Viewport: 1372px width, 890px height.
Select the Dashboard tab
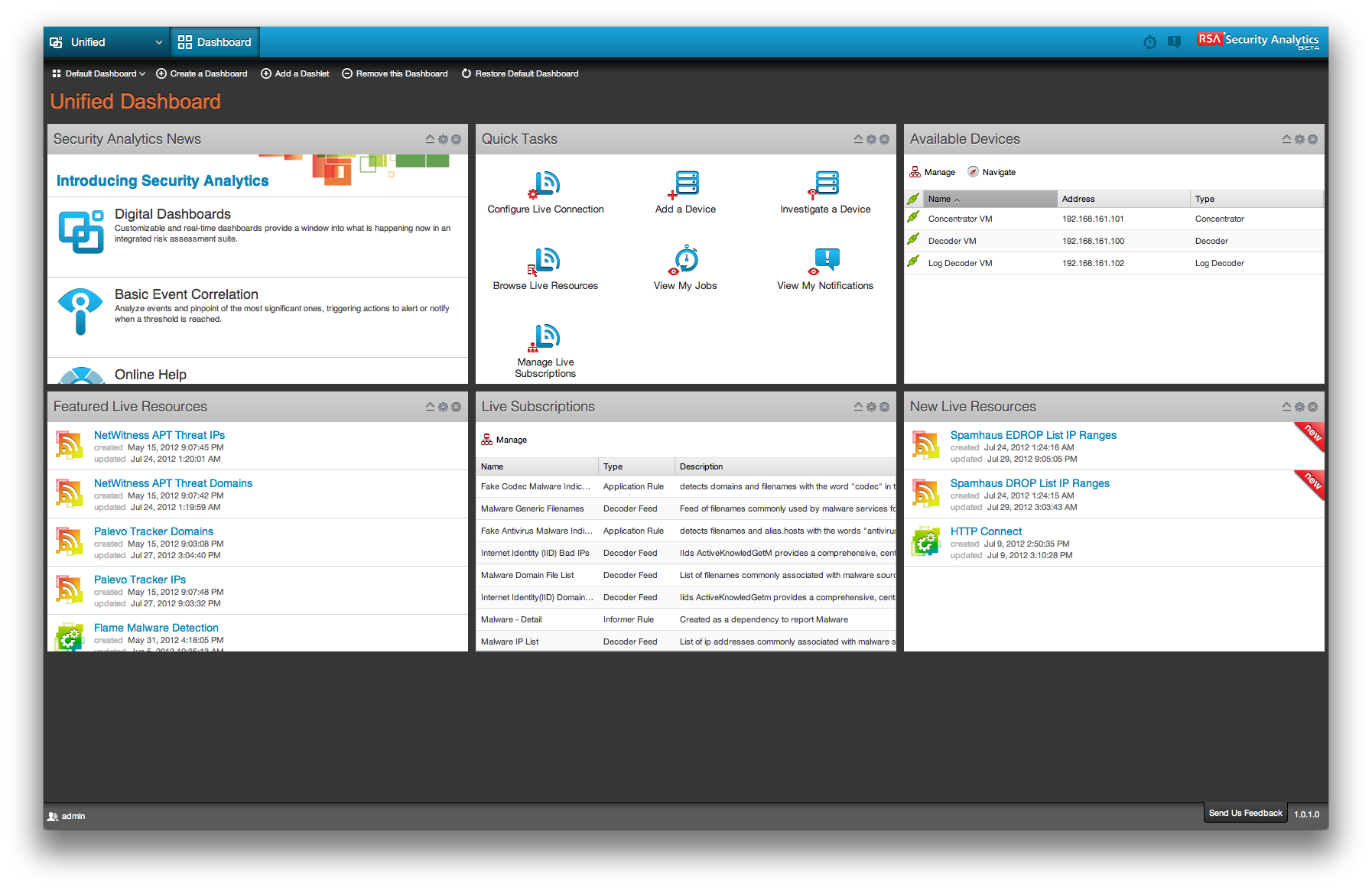click(215, 42)
